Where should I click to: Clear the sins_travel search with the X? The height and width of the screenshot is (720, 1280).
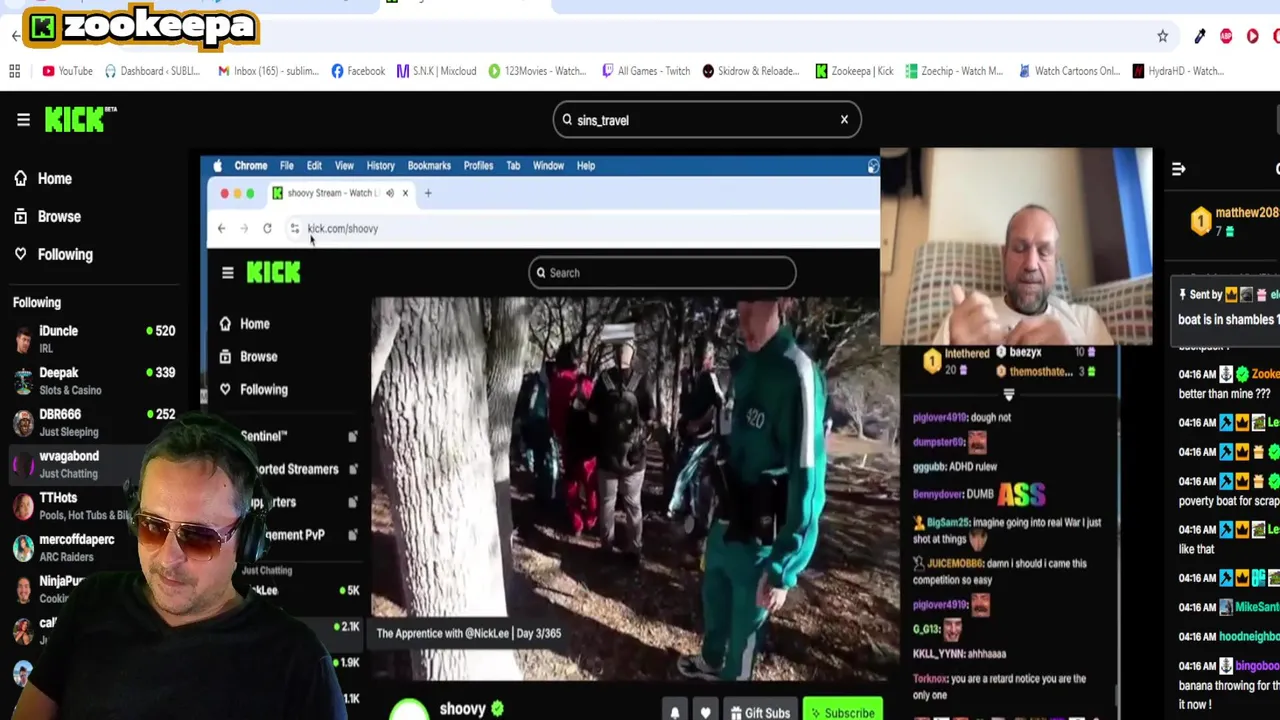pos(844,120)
